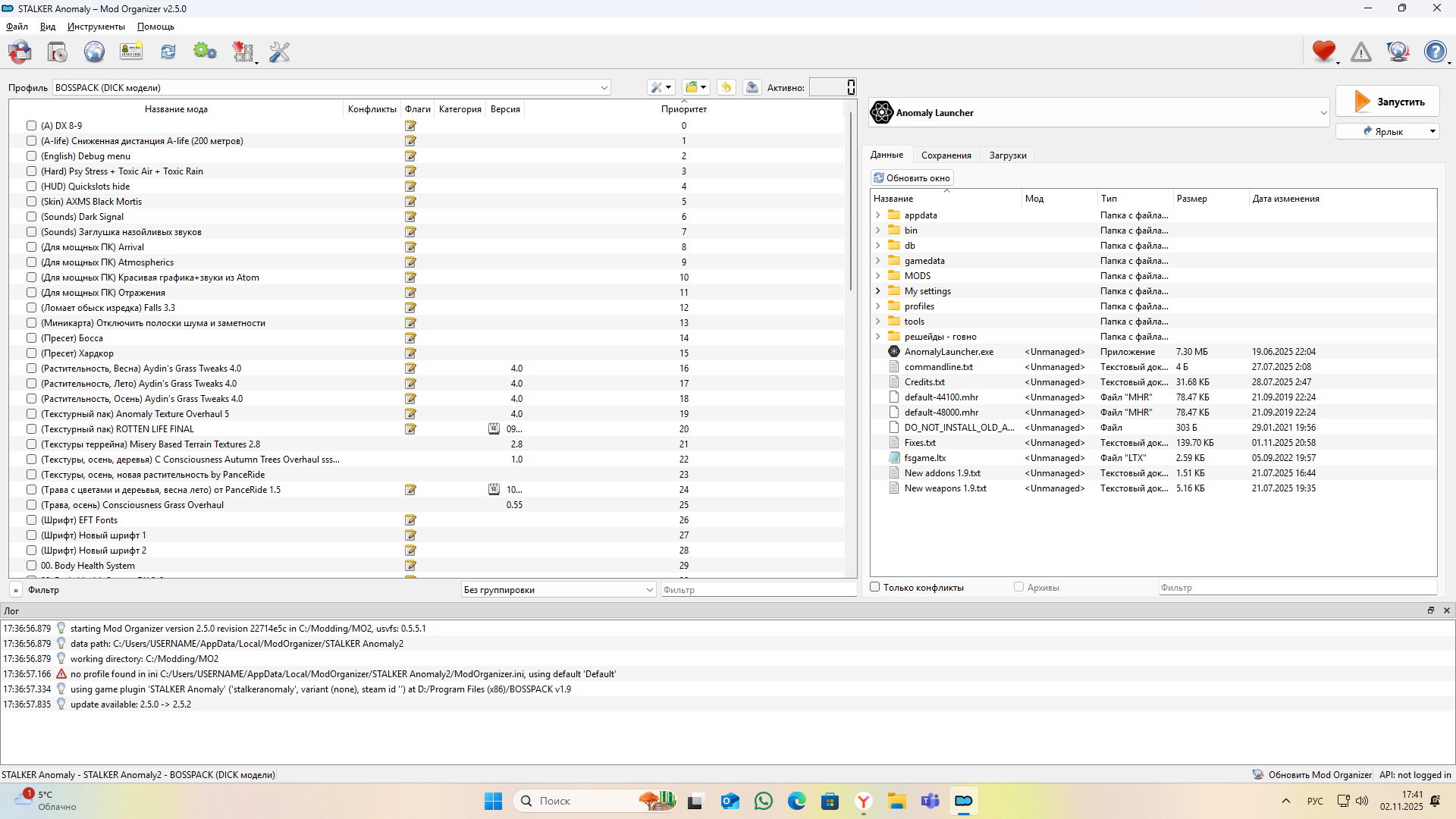1456x819 pixels.
Task: Open the Инструменты menu
Action: [x=96, y=27]
